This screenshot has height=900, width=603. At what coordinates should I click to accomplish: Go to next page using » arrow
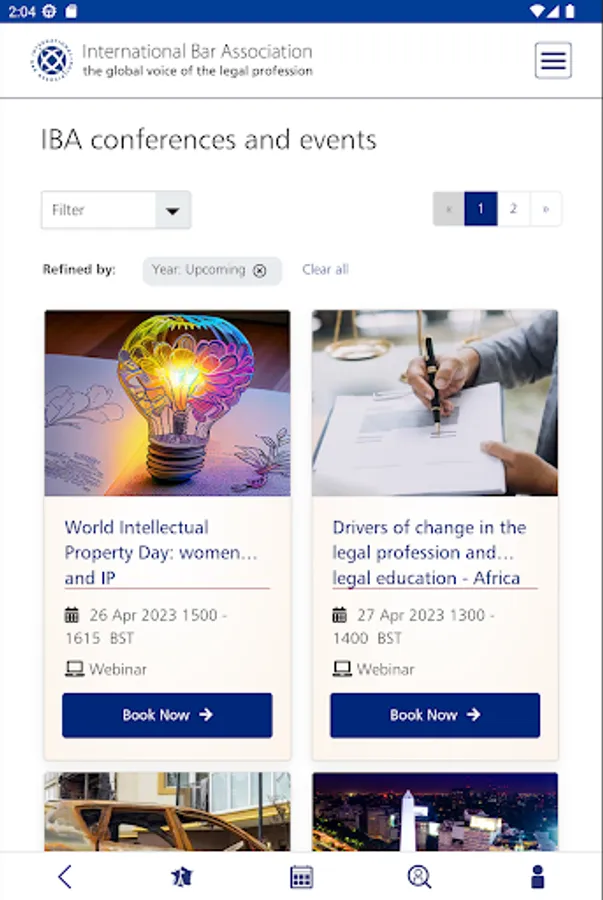545,209
